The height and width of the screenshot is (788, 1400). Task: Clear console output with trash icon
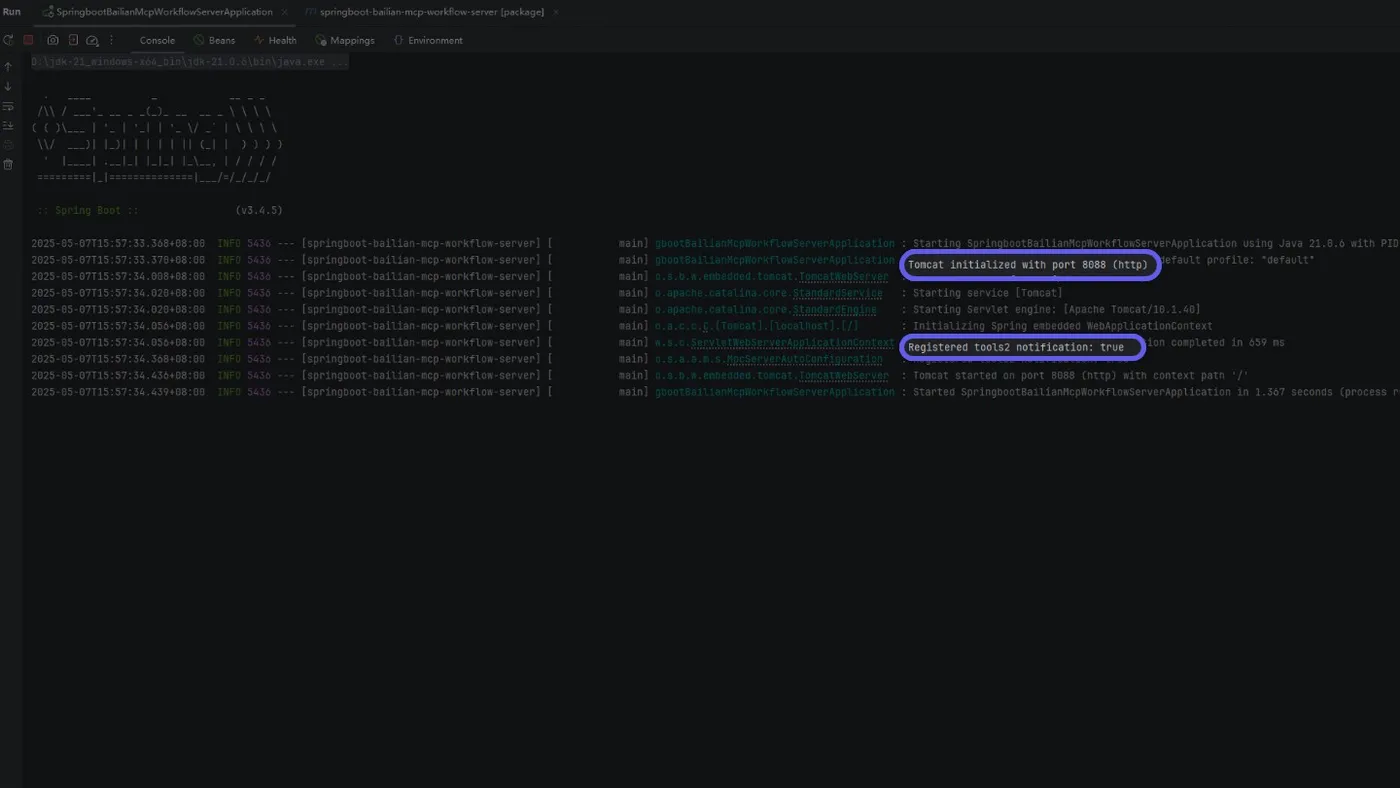[8, 164]
